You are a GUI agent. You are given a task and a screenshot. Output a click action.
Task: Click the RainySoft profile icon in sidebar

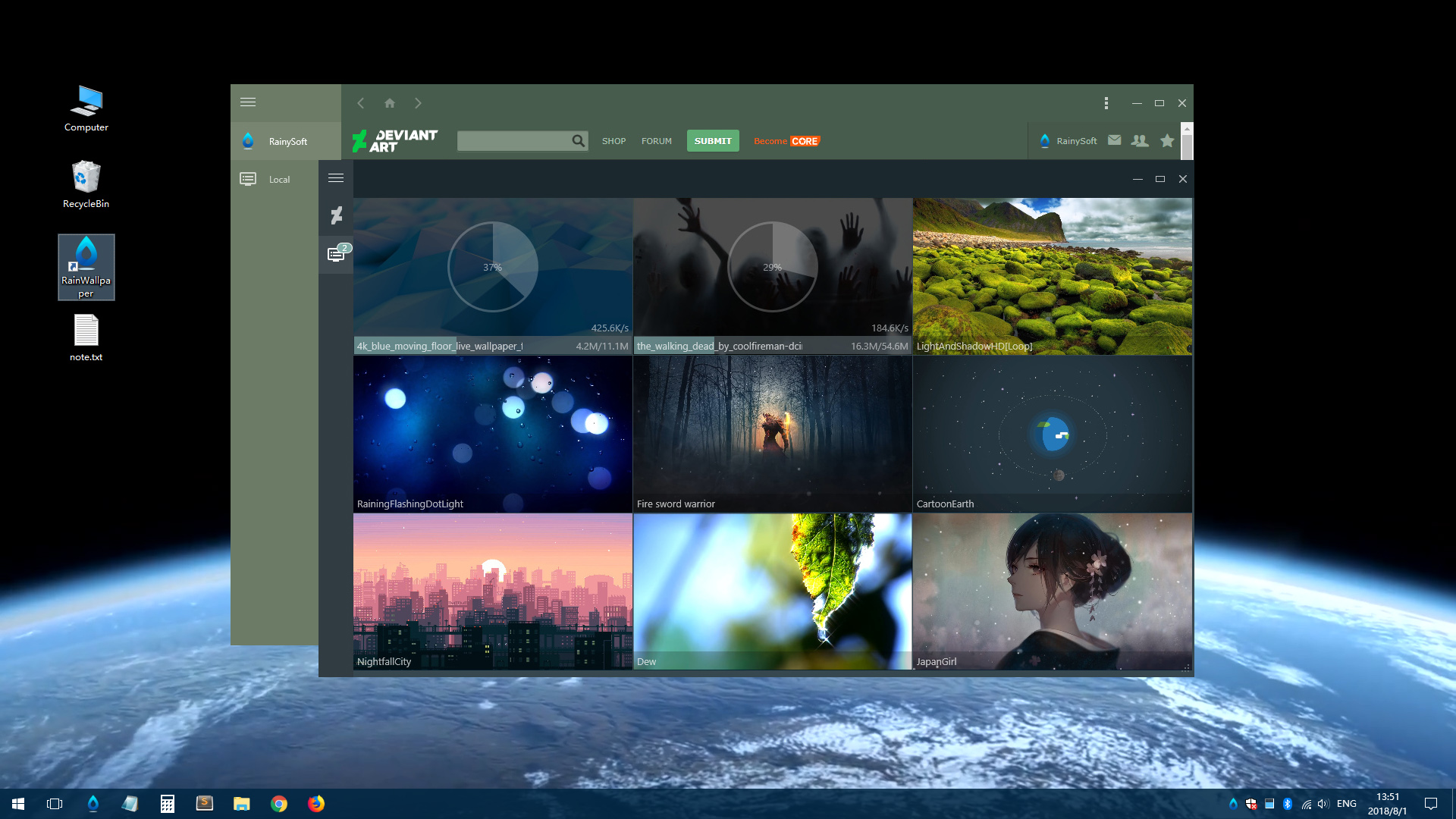247,141
